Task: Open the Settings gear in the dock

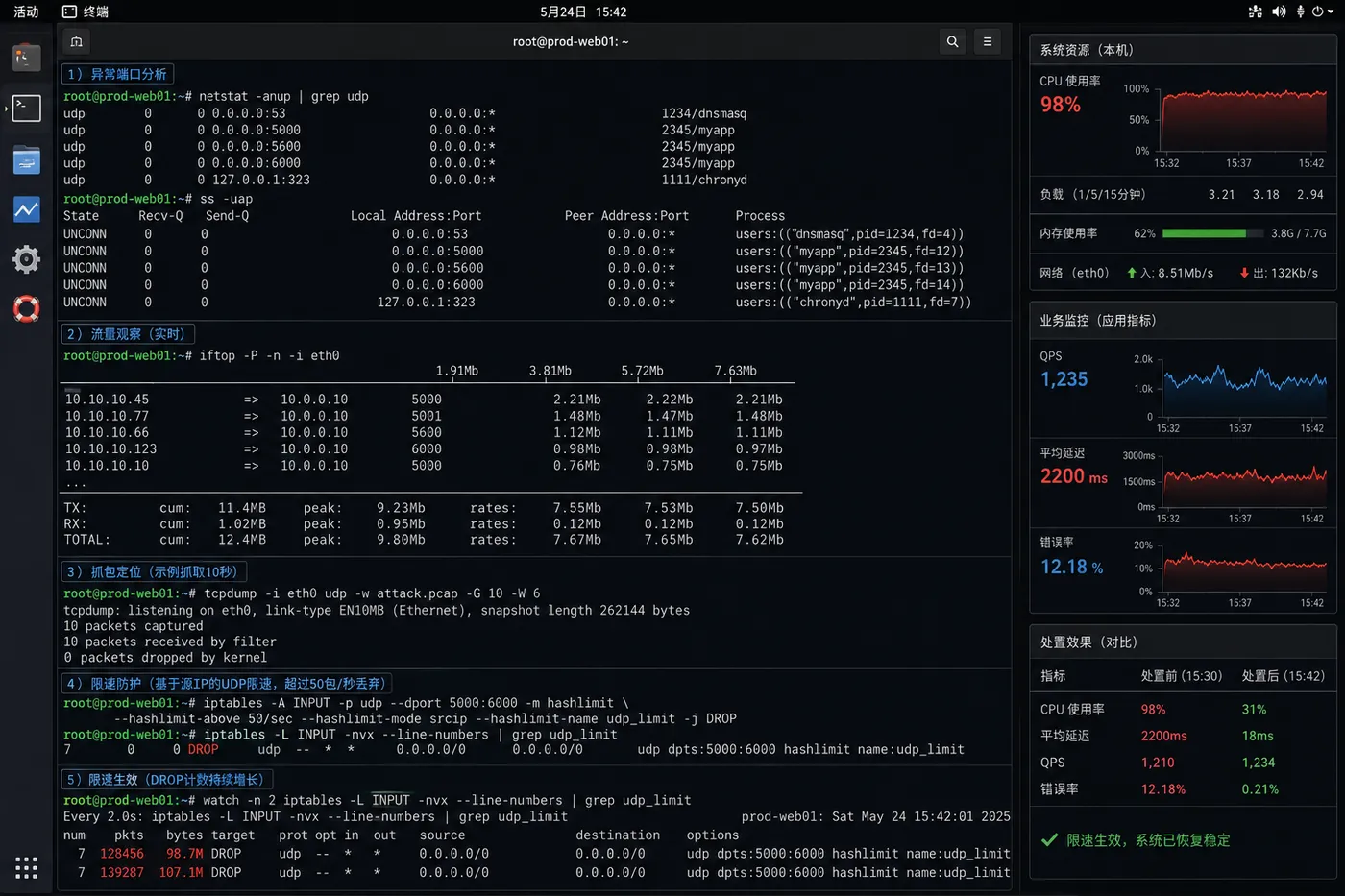Action: click(x=26, y=259)
